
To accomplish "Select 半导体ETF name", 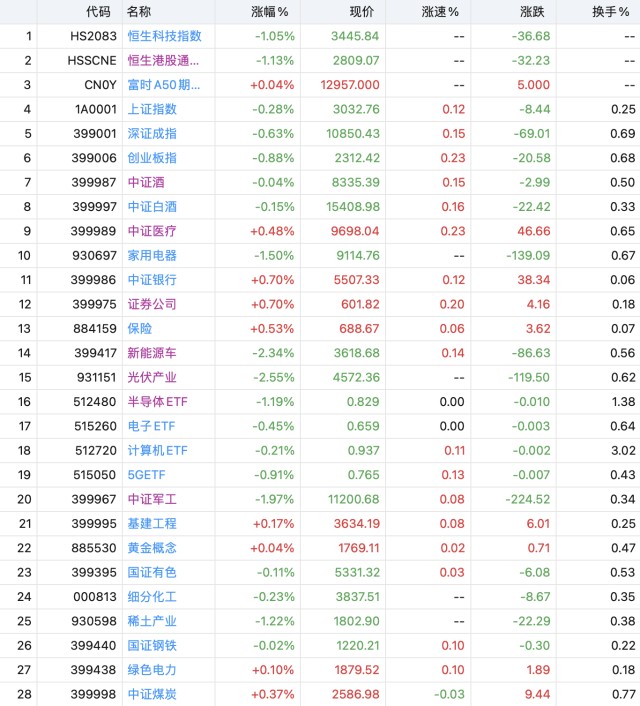I will pyautogui.click(x=158, y=402).
